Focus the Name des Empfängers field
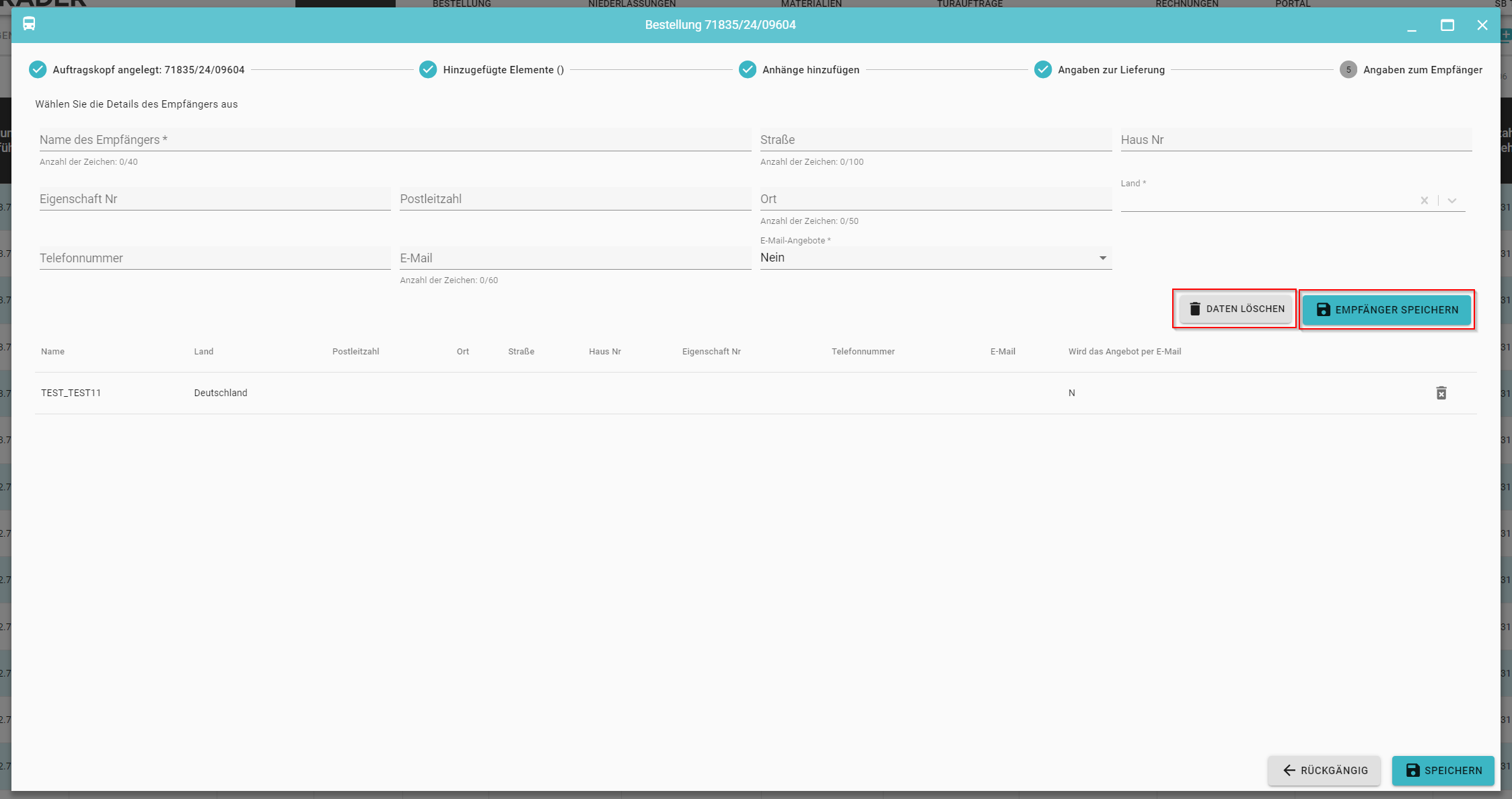This screenshot has width=1512, height=799. pyautogui.click(x=394, y=140)
